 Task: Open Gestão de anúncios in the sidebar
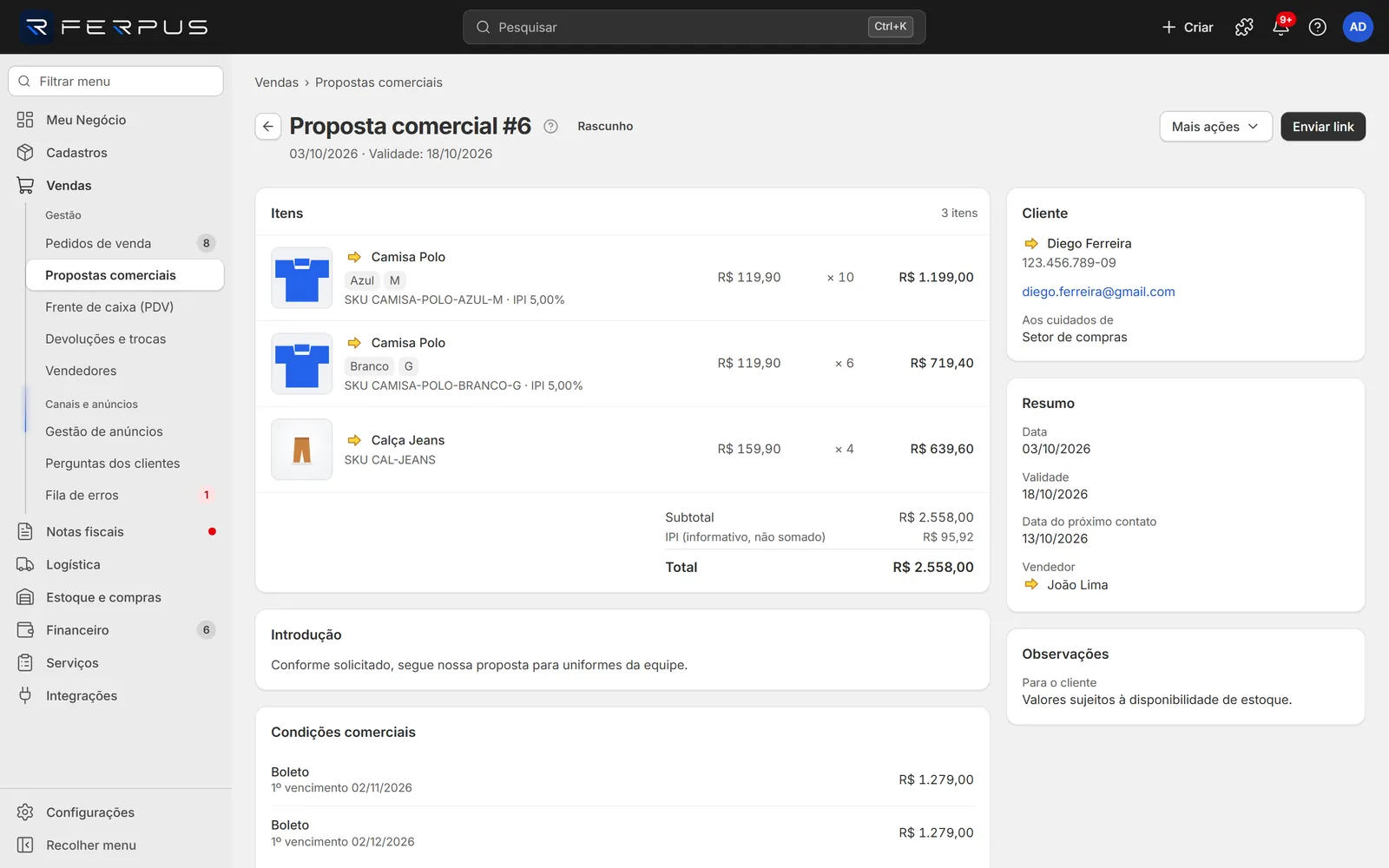(125, 431)
